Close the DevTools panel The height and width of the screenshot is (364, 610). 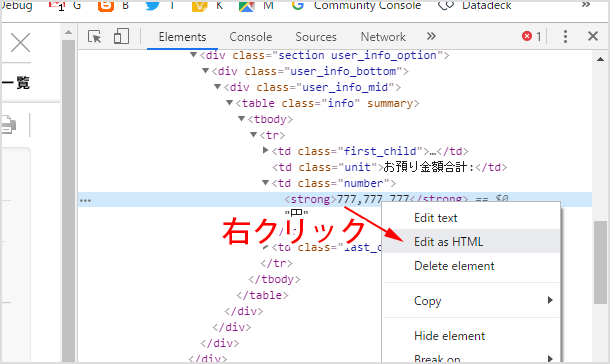[593, 36]
